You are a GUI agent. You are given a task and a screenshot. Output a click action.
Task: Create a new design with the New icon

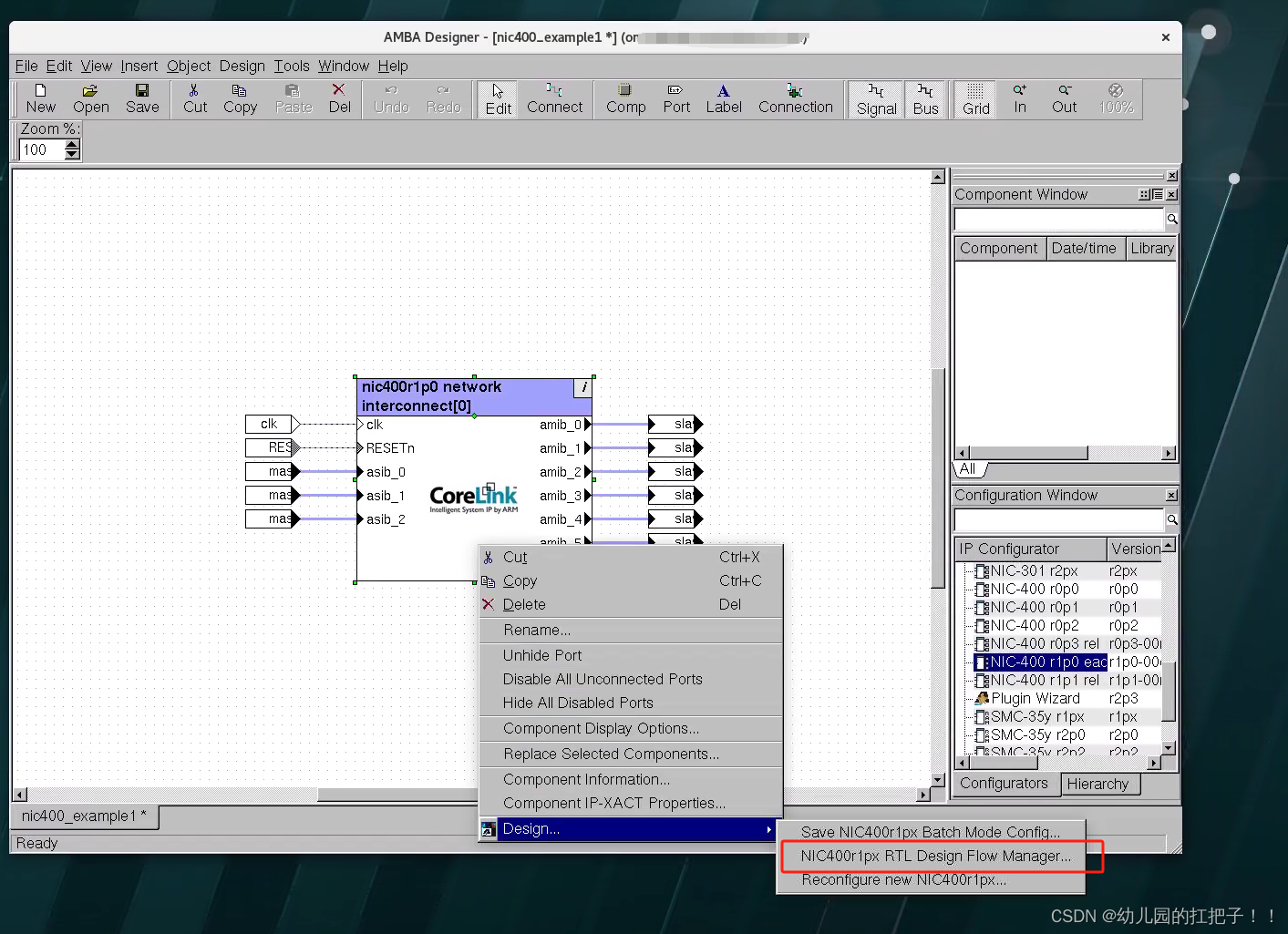coord(39,98)
